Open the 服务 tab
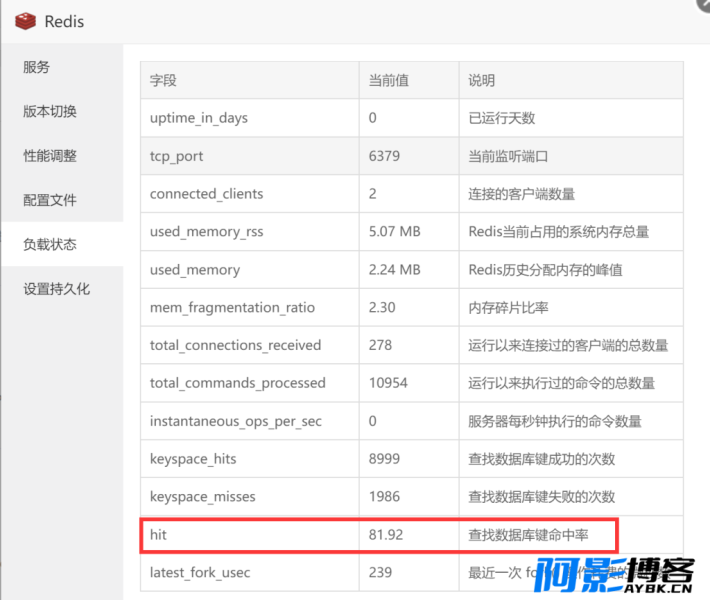The height and width of the screenshot is (600, 710). pyautogui.click(x=37, y=67)
